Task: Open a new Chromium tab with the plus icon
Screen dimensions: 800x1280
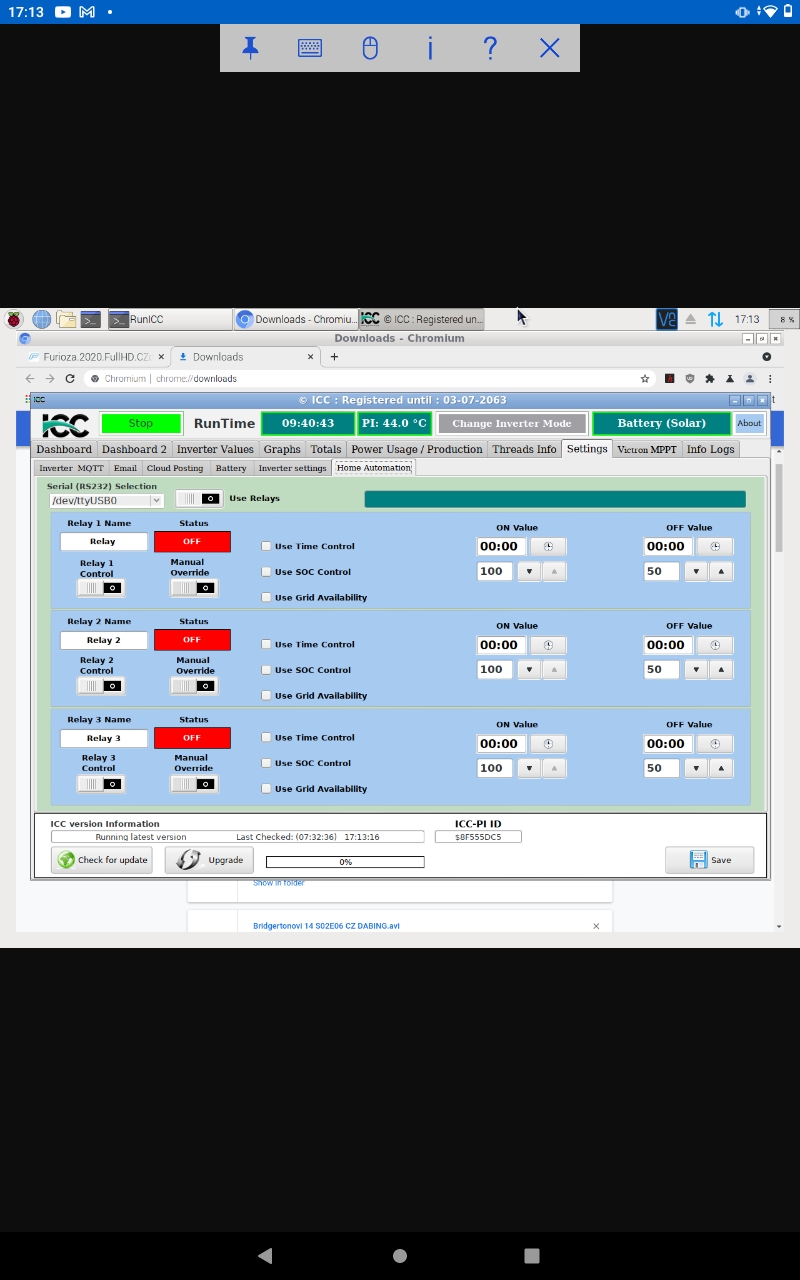Action: pyautogui.click(x=334, y=356)
